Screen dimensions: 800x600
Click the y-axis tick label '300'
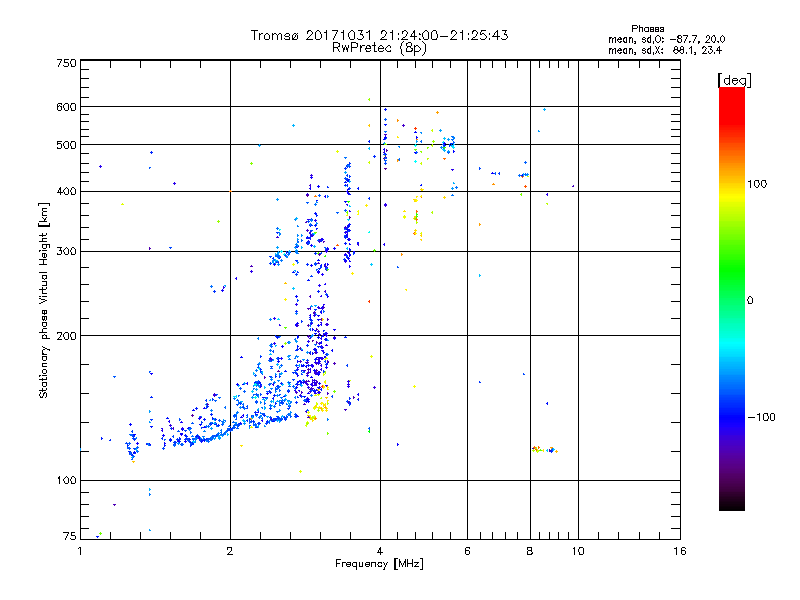tap(67, 252)
